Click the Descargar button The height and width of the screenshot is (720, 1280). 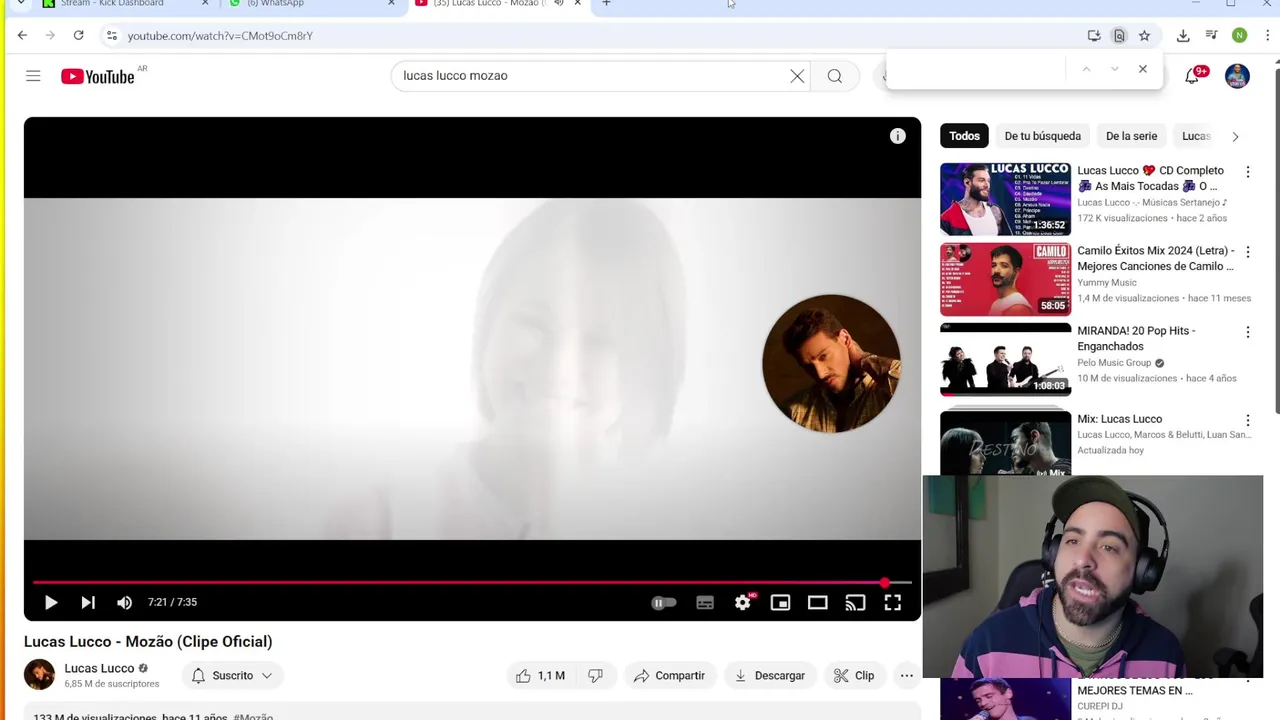769,676
